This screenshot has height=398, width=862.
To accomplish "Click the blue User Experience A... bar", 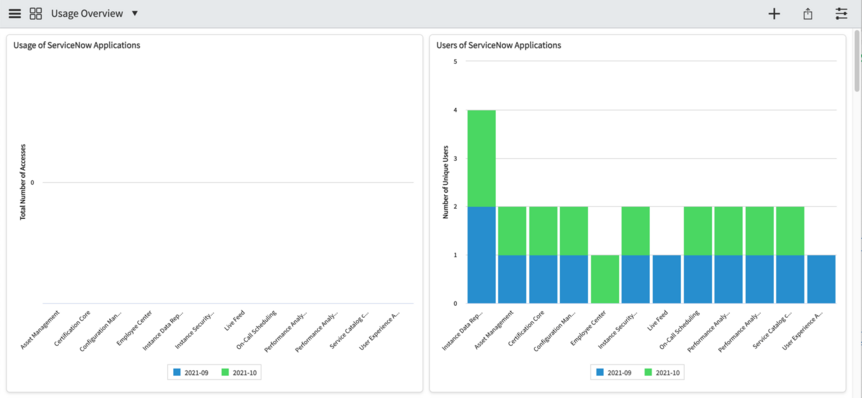I will click(821, 279).
